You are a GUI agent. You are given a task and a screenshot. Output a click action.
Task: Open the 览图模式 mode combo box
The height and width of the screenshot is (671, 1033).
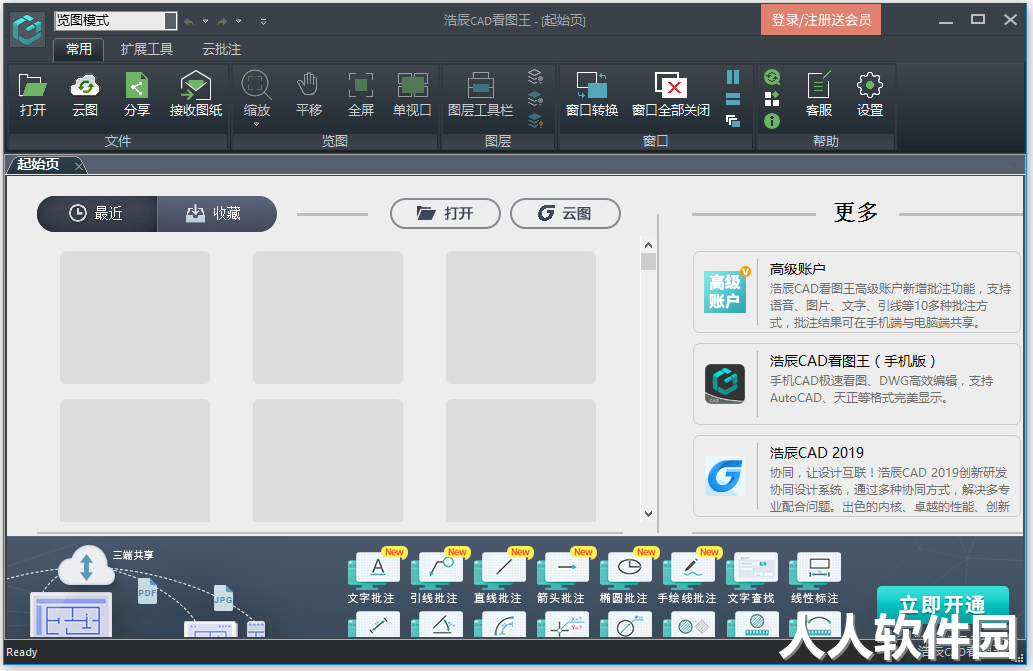(x=115, y=20)
